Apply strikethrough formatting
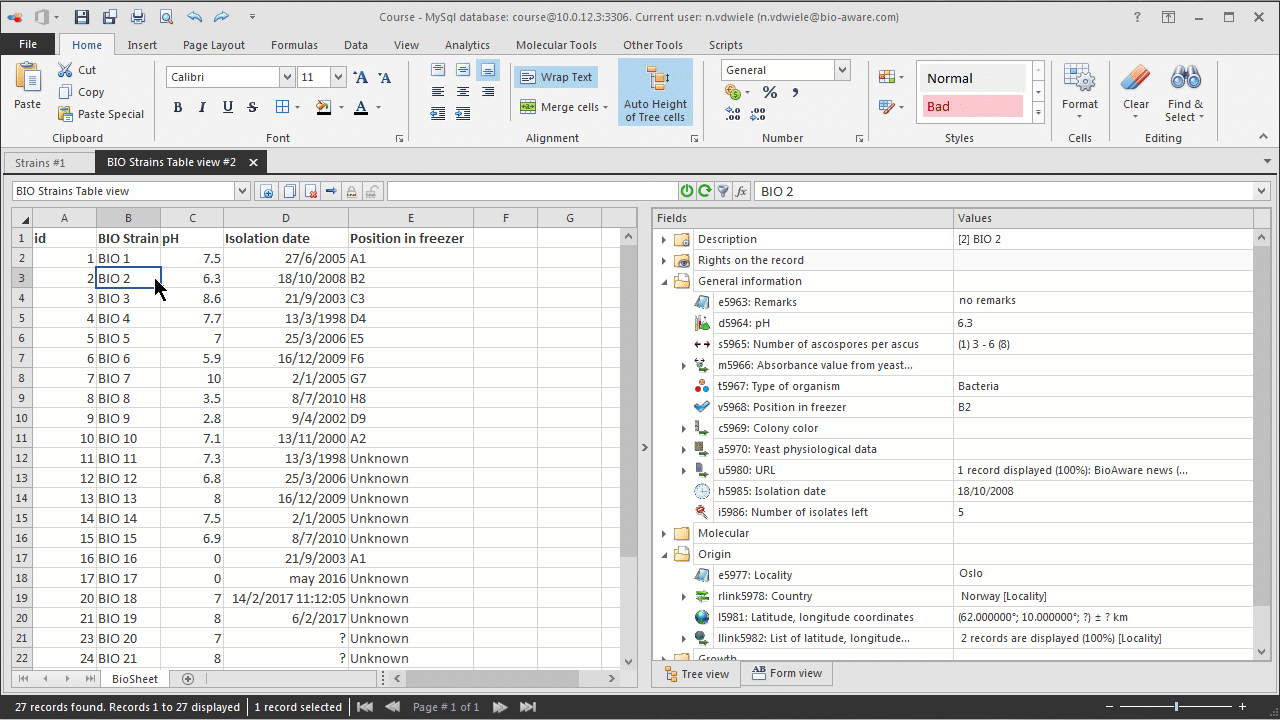Image resolution: width=1280 pixels, height=720 pixels. point(252,107)
